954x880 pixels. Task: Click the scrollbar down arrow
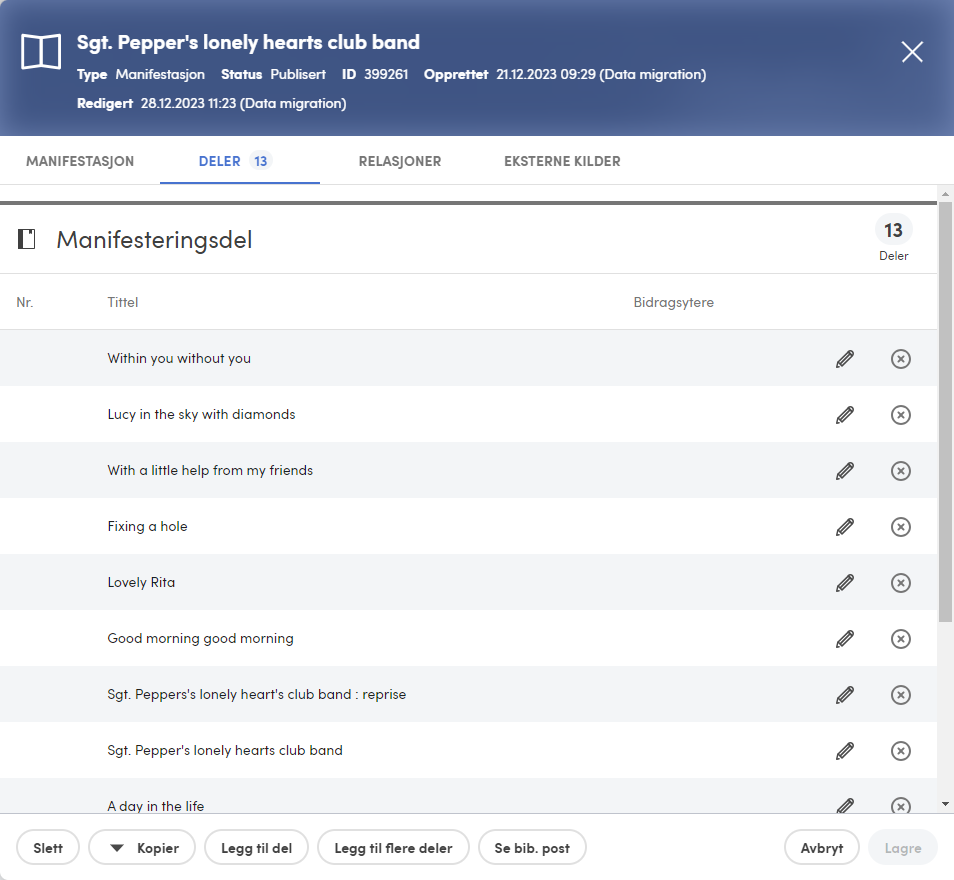945,804
